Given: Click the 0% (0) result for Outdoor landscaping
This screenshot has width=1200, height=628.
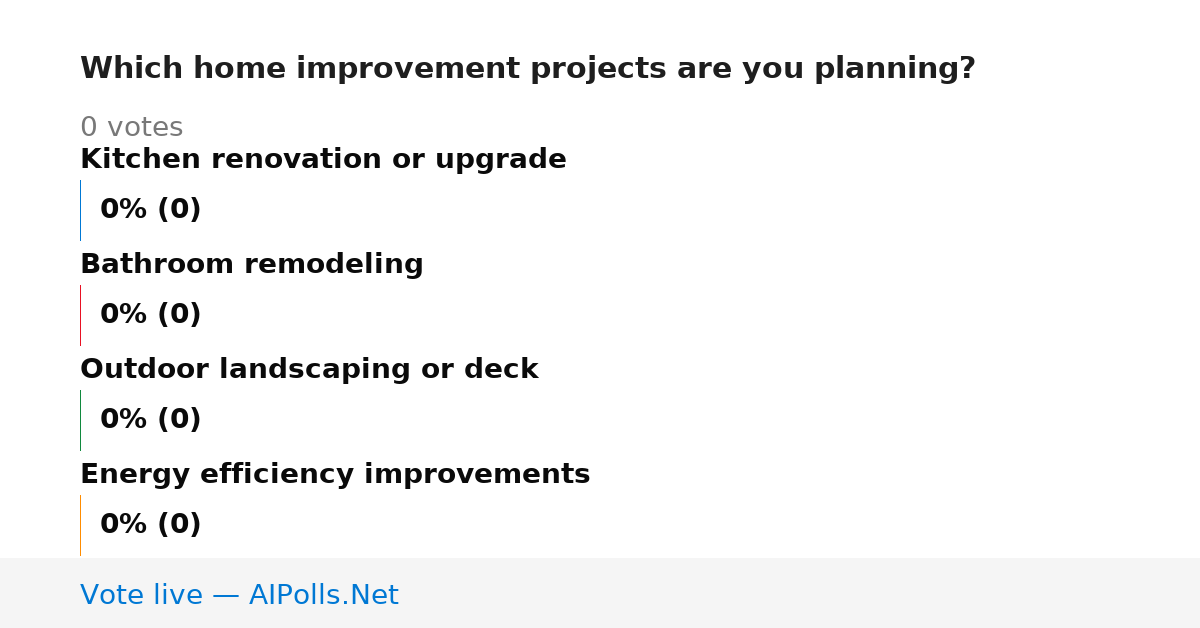Looking at the screenshot, I should tap(150, 420).
